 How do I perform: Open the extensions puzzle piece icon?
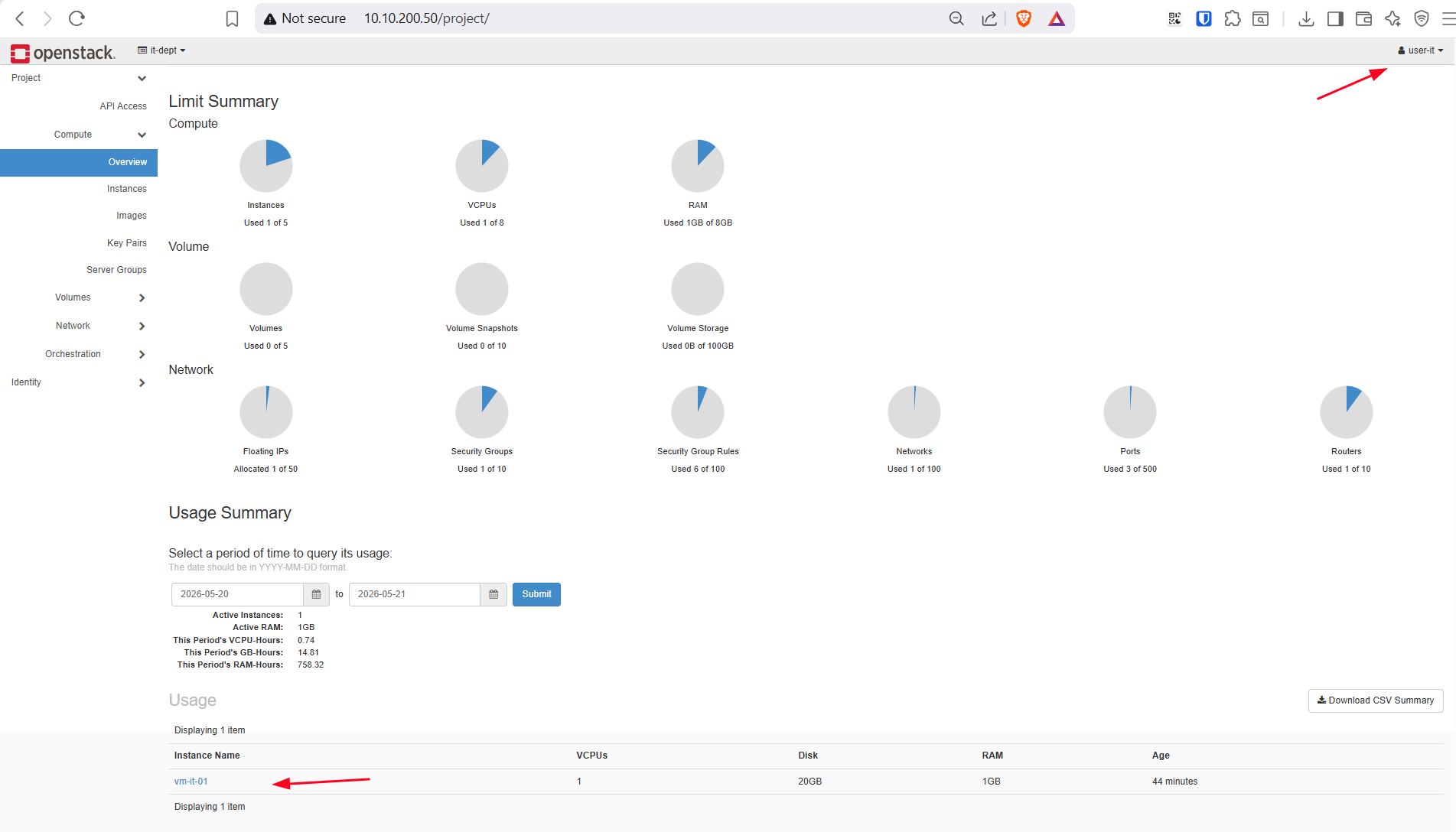[1233, 18]
